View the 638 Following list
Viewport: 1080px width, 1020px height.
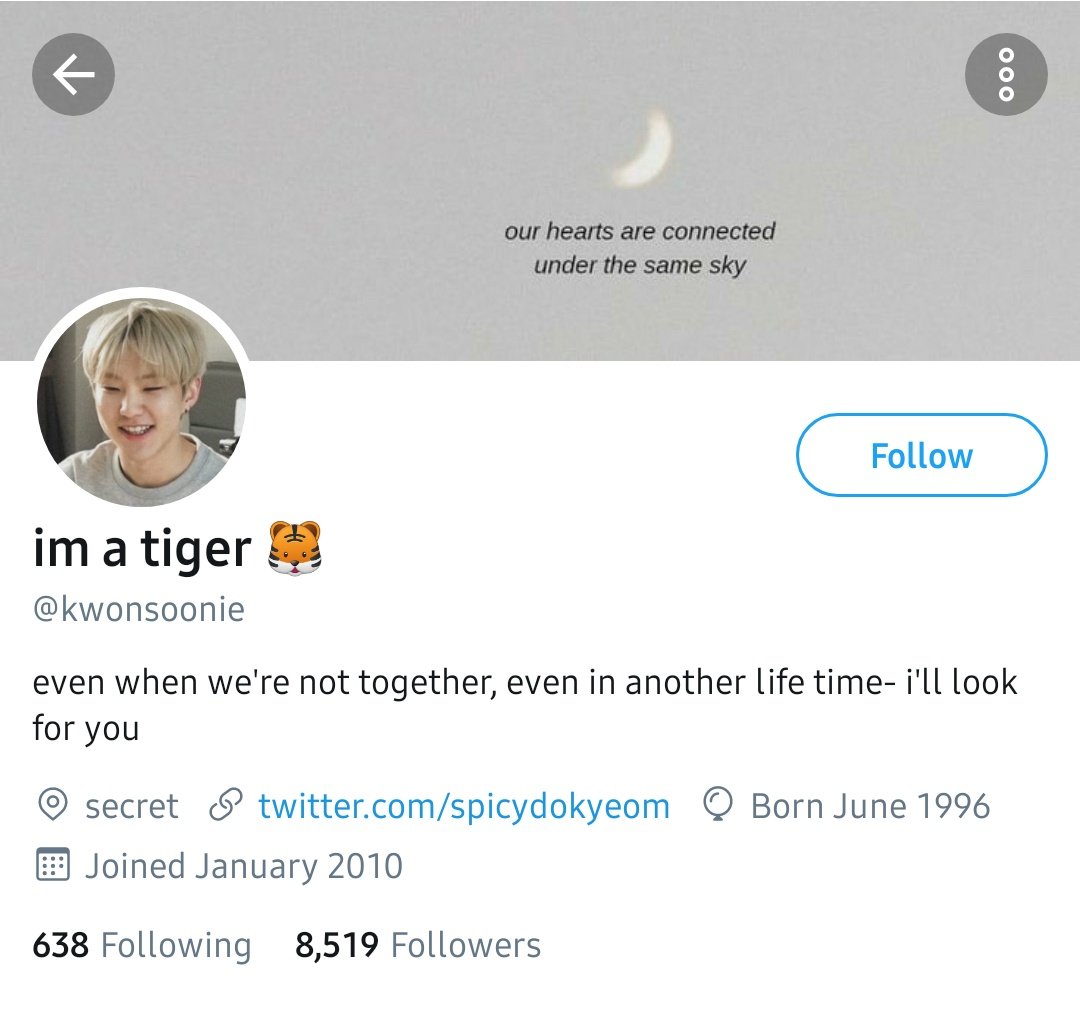(x=142, y=945)
